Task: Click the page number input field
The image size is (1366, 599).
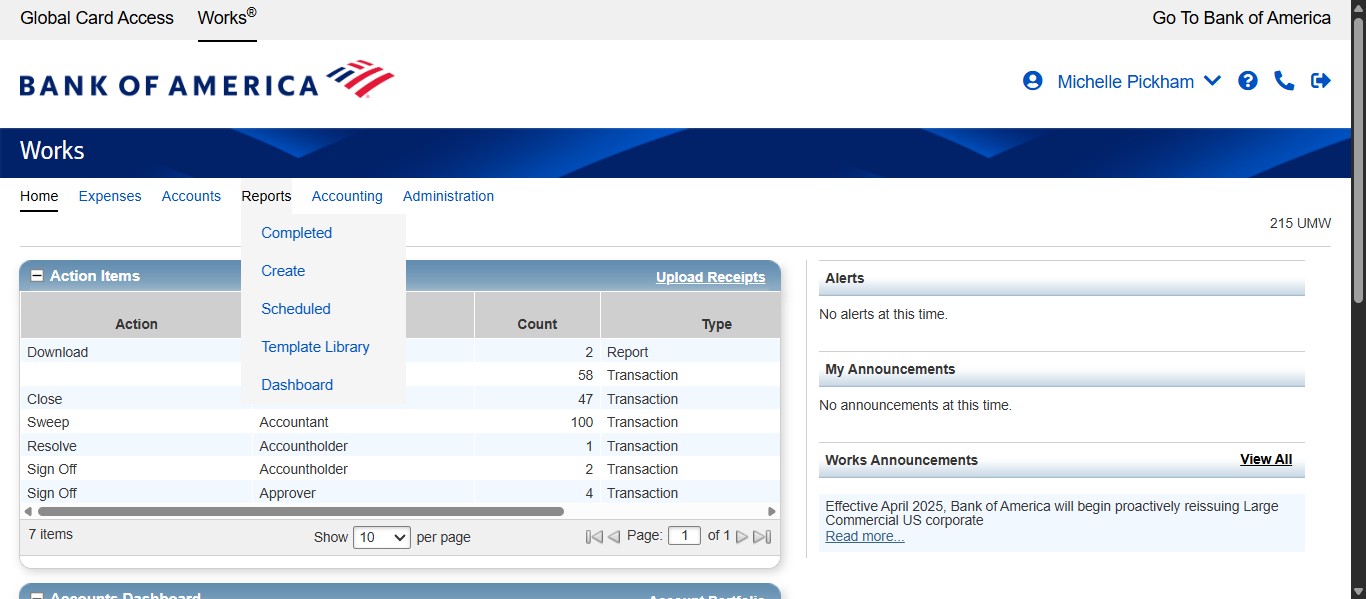Action: 684,536
